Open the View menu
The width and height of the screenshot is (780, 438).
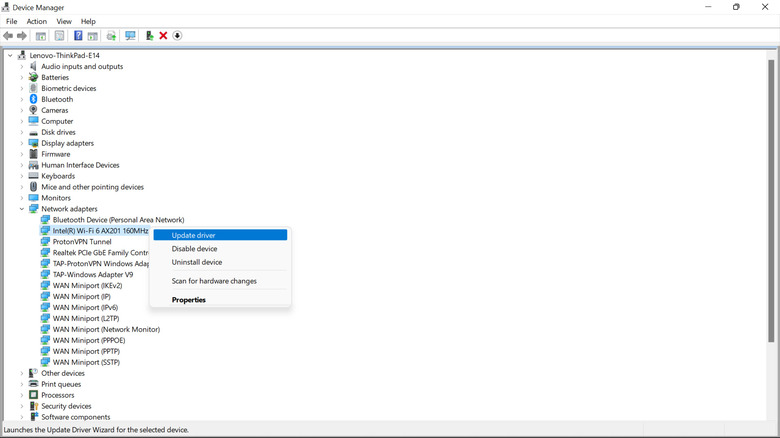pyautogui.click(x=64, y=21)
